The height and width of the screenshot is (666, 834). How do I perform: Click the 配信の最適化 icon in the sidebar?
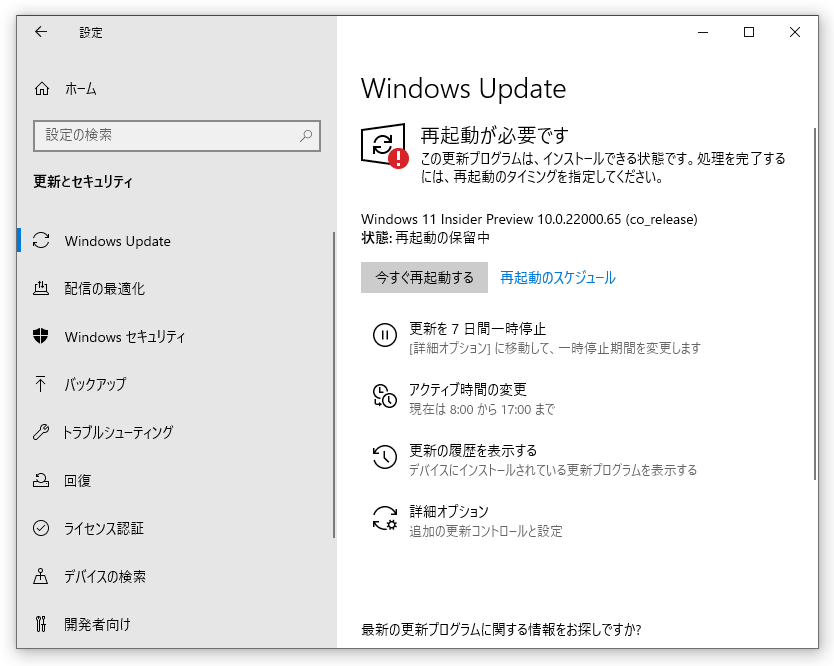[x=41, y=288]
